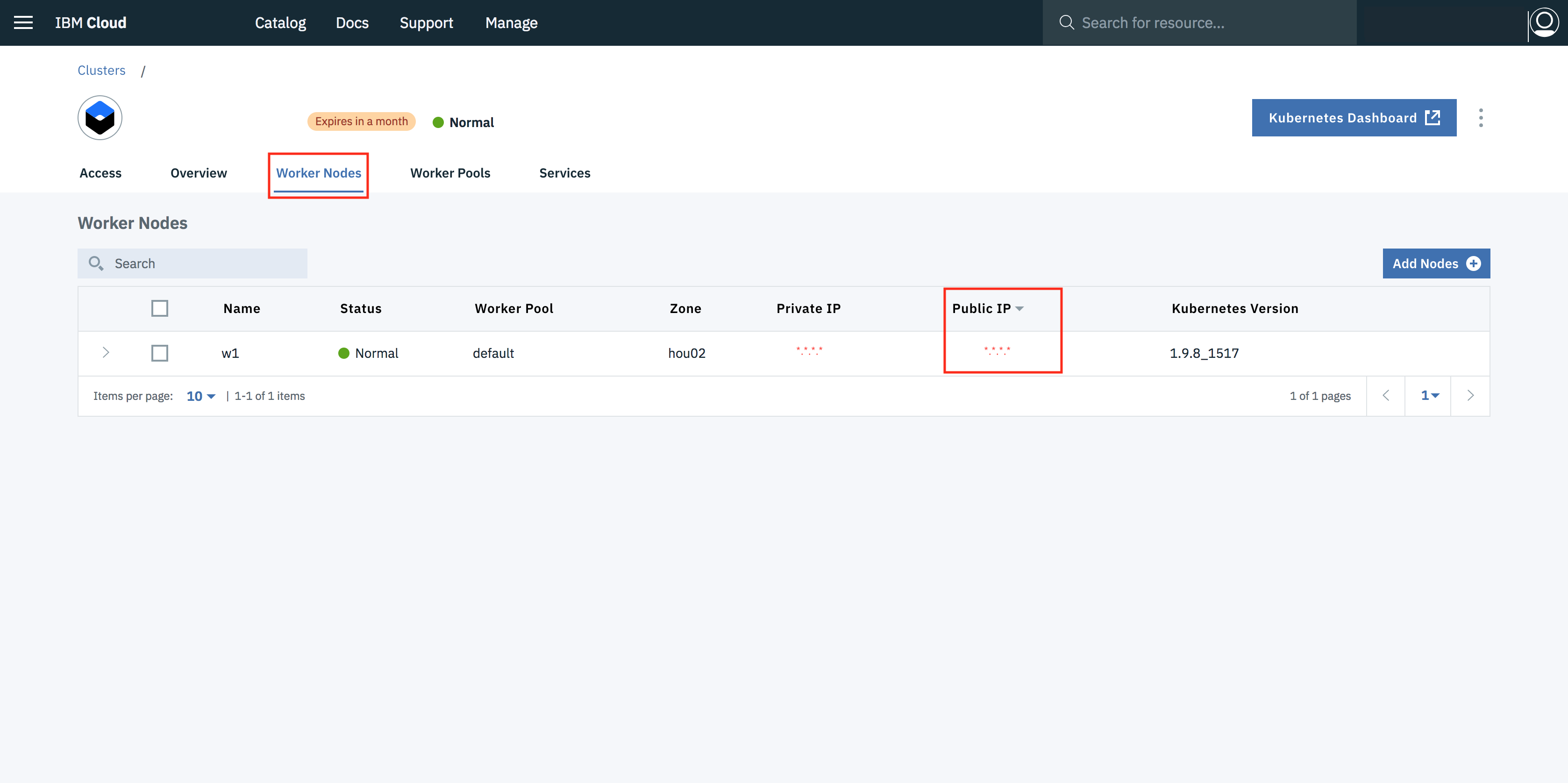Open the Kubernetes Dashboard button
The image size is (1568, 783).
coord(1354,118)
